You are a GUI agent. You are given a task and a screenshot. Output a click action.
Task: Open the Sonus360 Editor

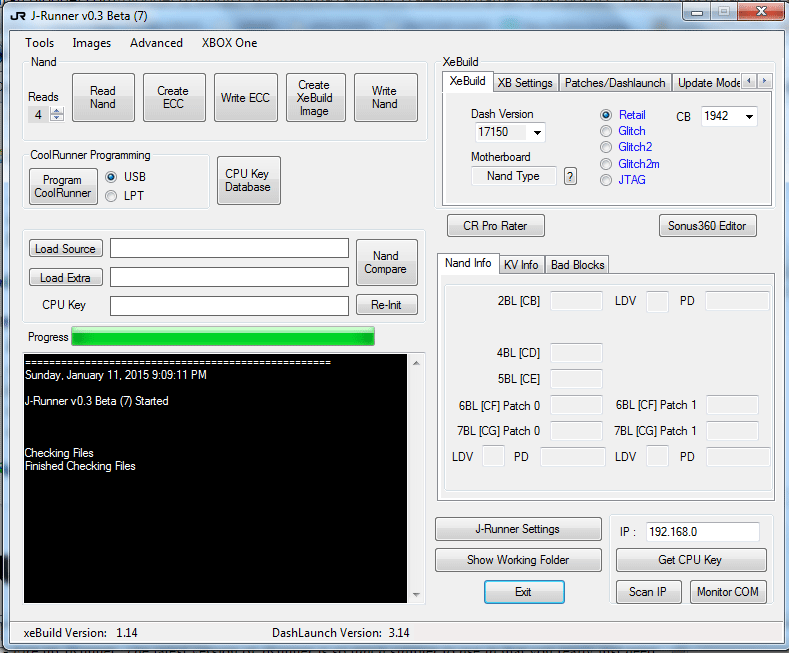tap(707, 226)
